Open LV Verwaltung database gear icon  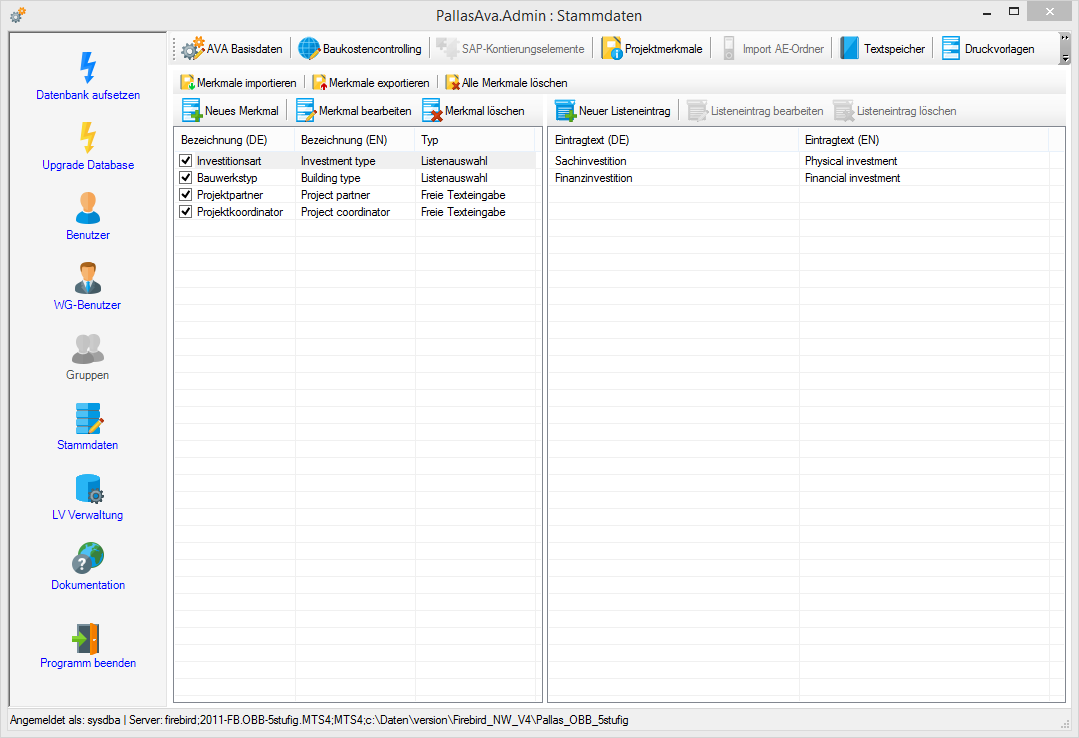point(89,488)
